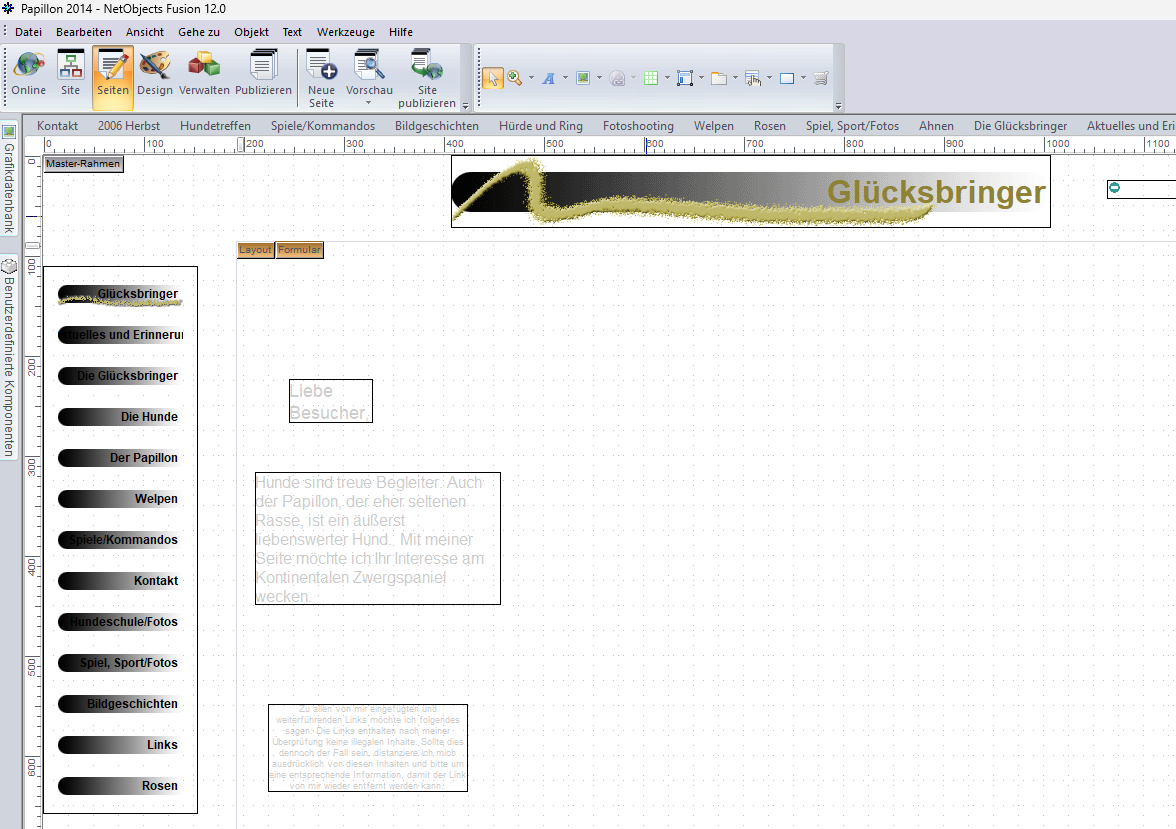
Task: Select the arrow selection tool
Action: coord(492,78)
